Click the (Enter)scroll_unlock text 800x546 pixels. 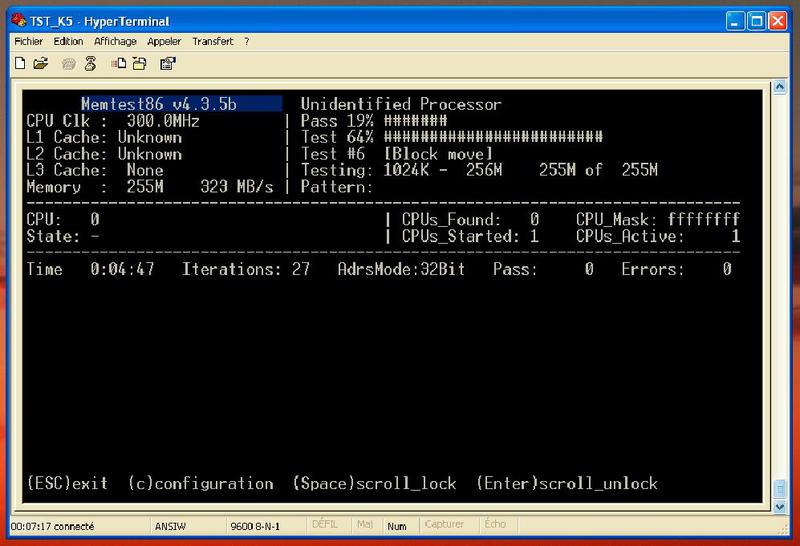(567, 483)
